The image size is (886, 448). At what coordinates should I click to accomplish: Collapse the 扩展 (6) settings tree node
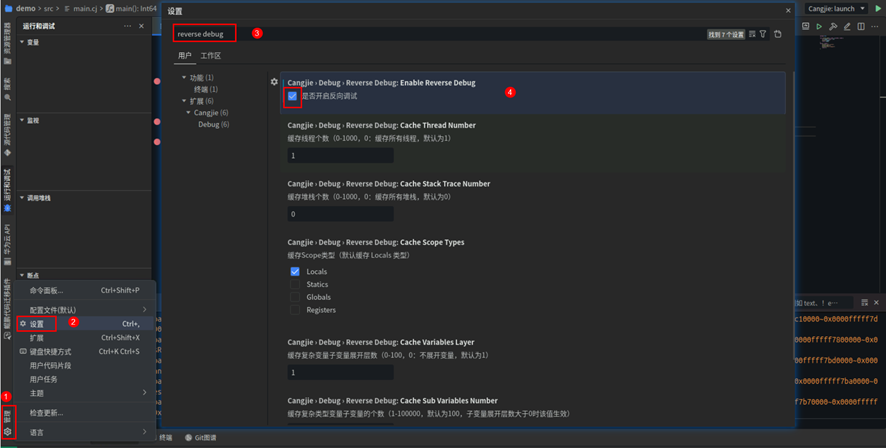click(x=184, y=101)
